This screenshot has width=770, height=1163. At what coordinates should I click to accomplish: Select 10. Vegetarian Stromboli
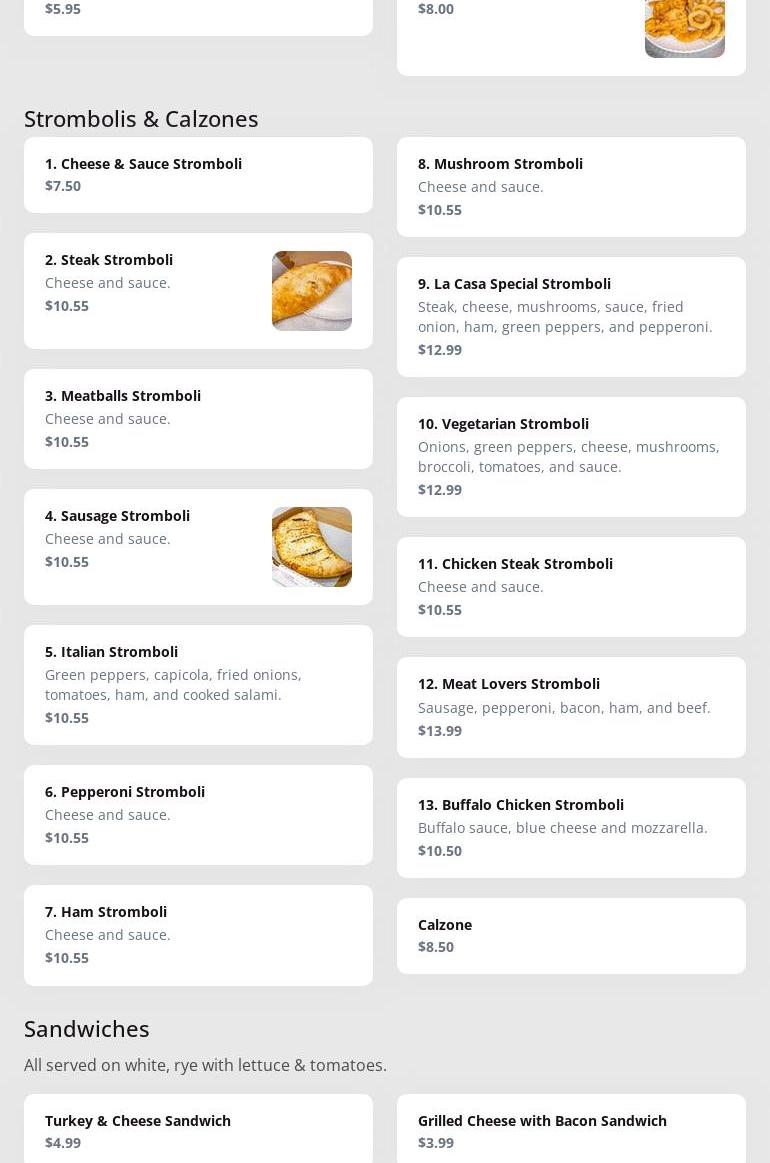(x=571, y=457)
